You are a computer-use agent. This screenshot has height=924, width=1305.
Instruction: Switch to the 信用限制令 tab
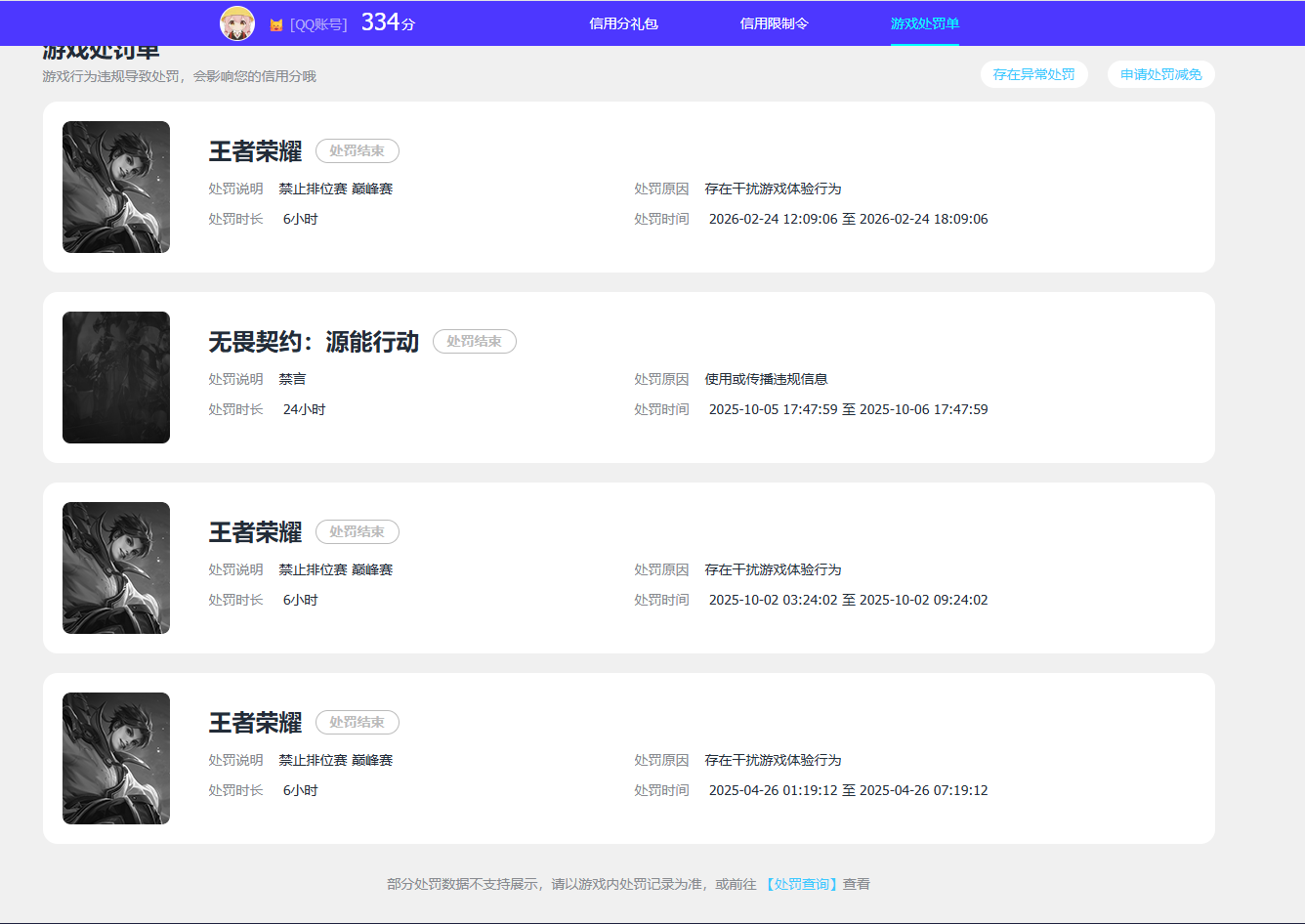[774, 23]
